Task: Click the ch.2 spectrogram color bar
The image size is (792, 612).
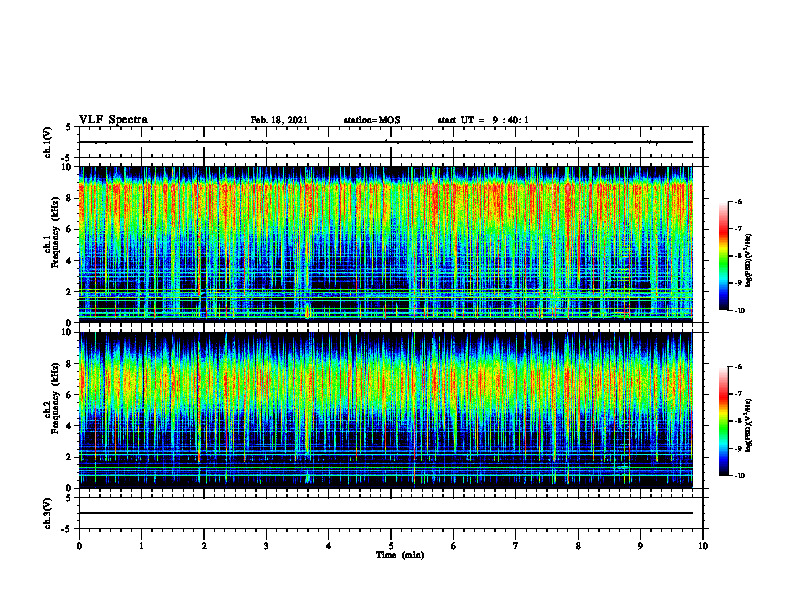Action: [723, 421]
